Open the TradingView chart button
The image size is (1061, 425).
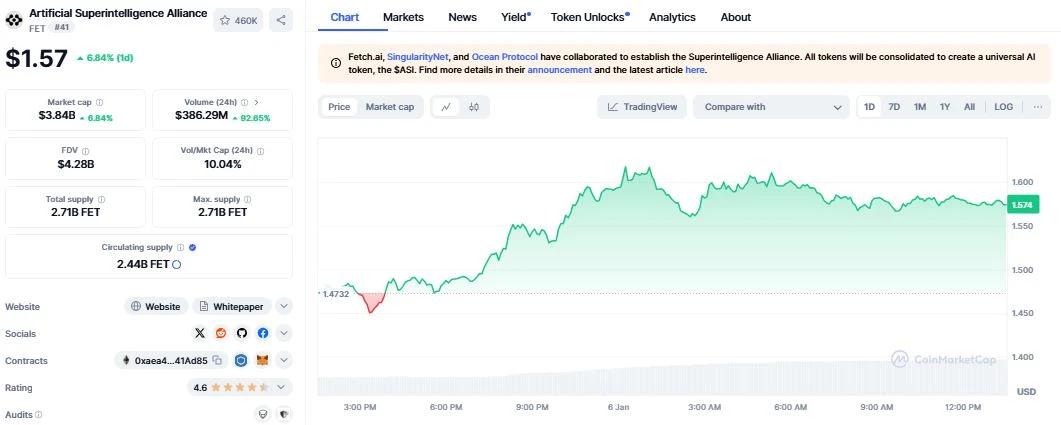[642, 107]
